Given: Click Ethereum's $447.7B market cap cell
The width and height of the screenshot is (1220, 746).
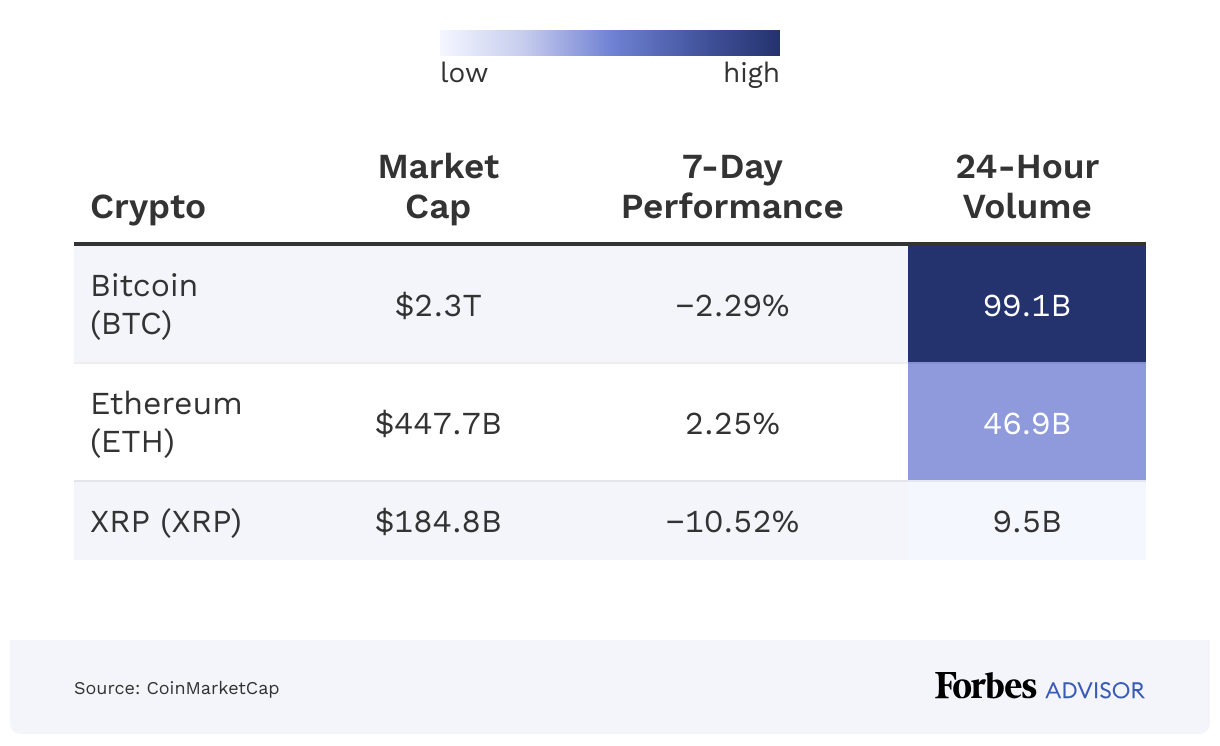Looking at the screenshot, I should click(438, 423).
